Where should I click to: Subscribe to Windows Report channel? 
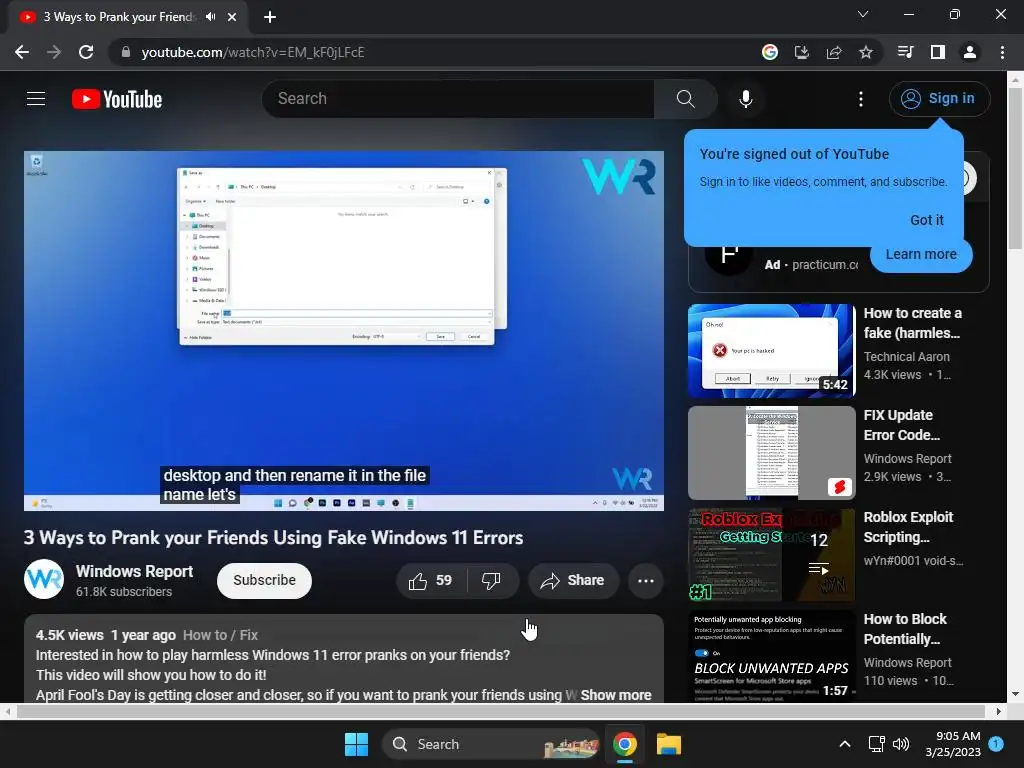click(264, 581)
